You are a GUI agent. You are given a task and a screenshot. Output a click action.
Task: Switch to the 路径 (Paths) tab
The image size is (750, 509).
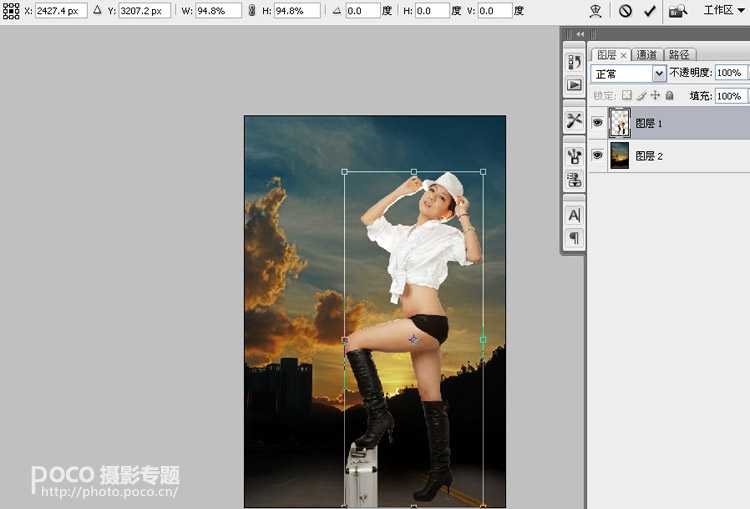click(x=680, y=55)
